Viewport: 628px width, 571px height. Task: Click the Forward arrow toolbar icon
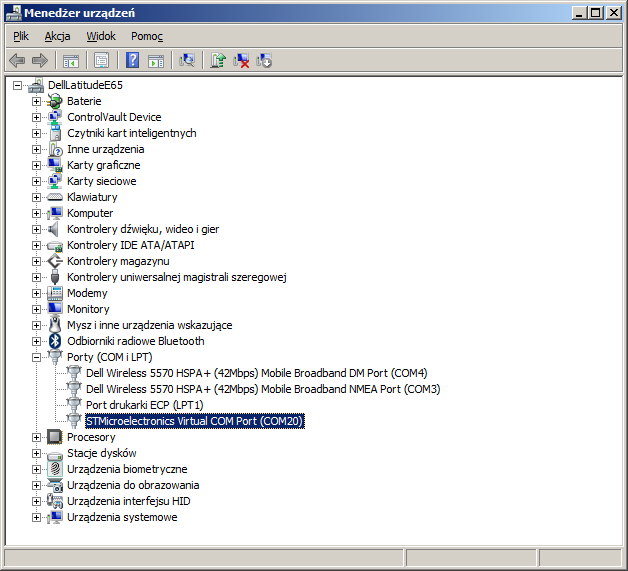(x=40, y=60)
